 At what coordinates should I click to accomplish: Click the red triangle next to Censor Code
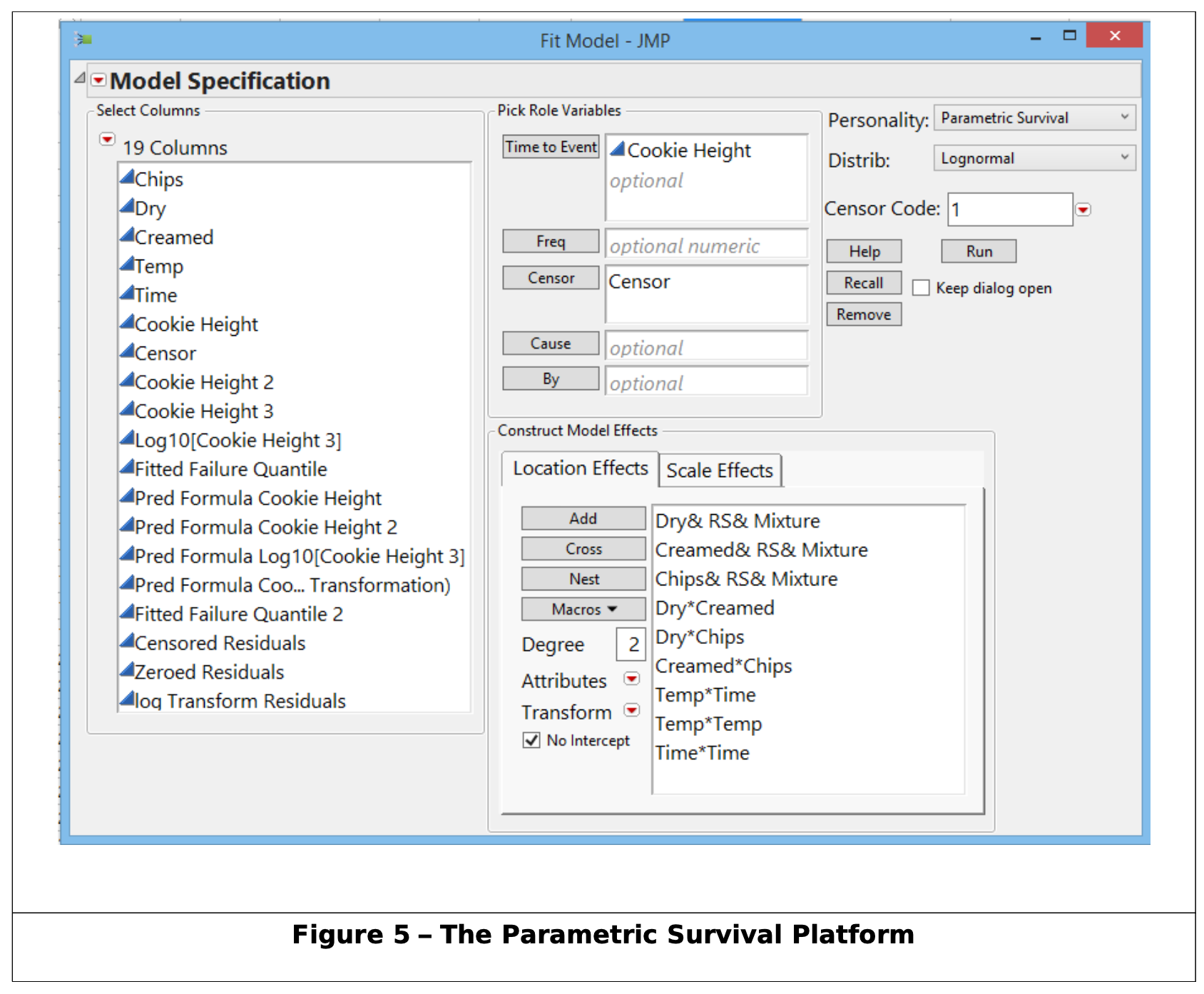[1083, 210]
